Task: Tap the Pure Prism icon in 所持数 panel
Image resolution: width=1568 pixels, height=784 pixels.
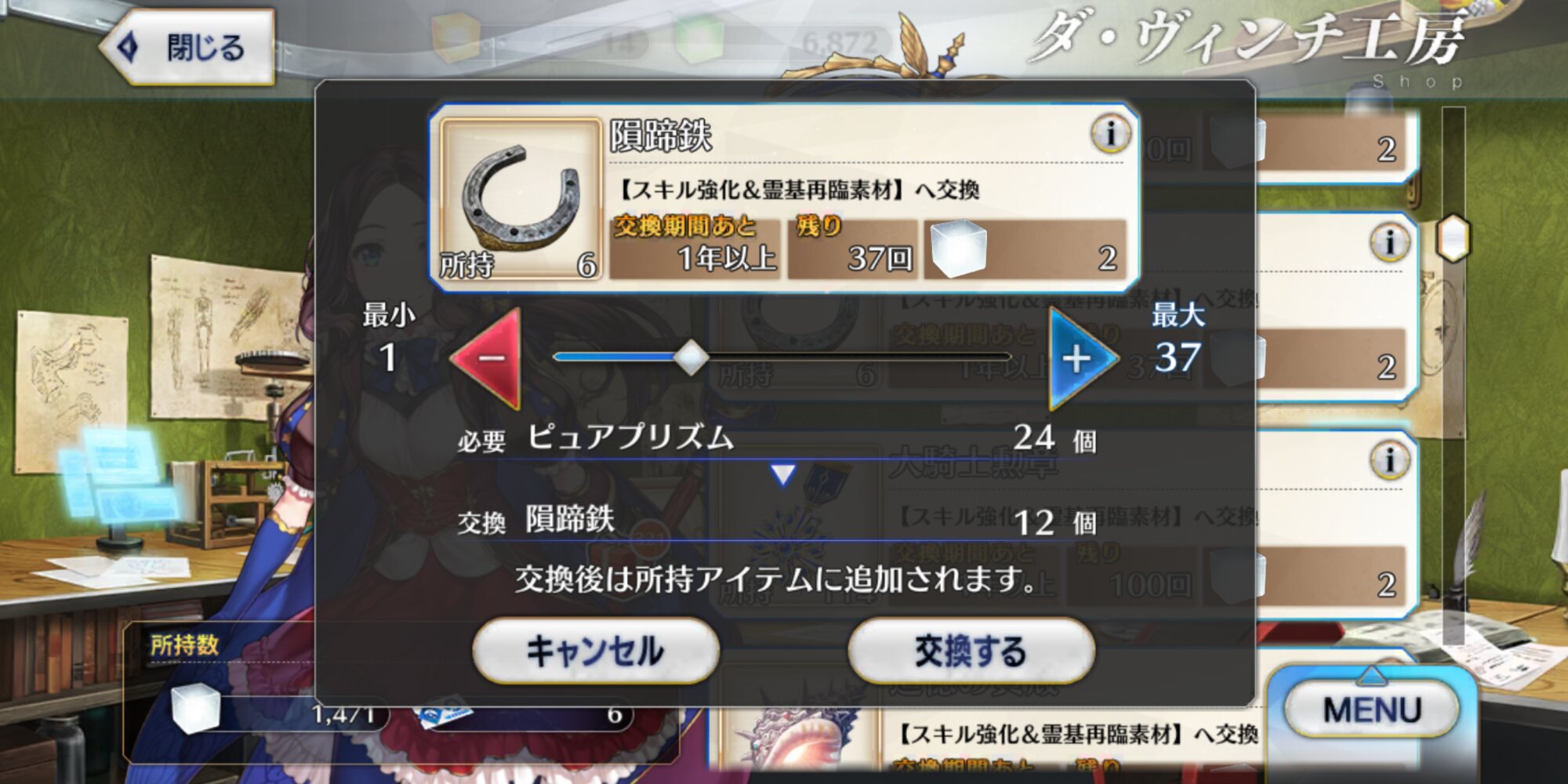Action: [195, 708]
